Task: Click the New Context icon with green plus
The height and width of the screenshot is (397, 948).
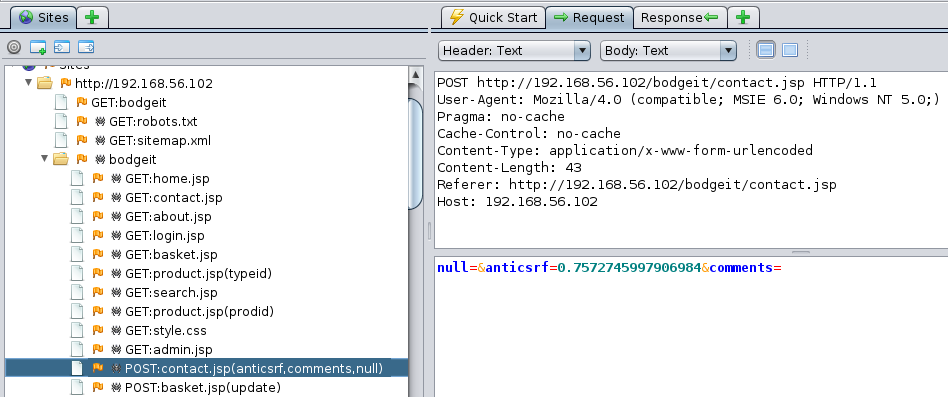Action: point(38,47)
